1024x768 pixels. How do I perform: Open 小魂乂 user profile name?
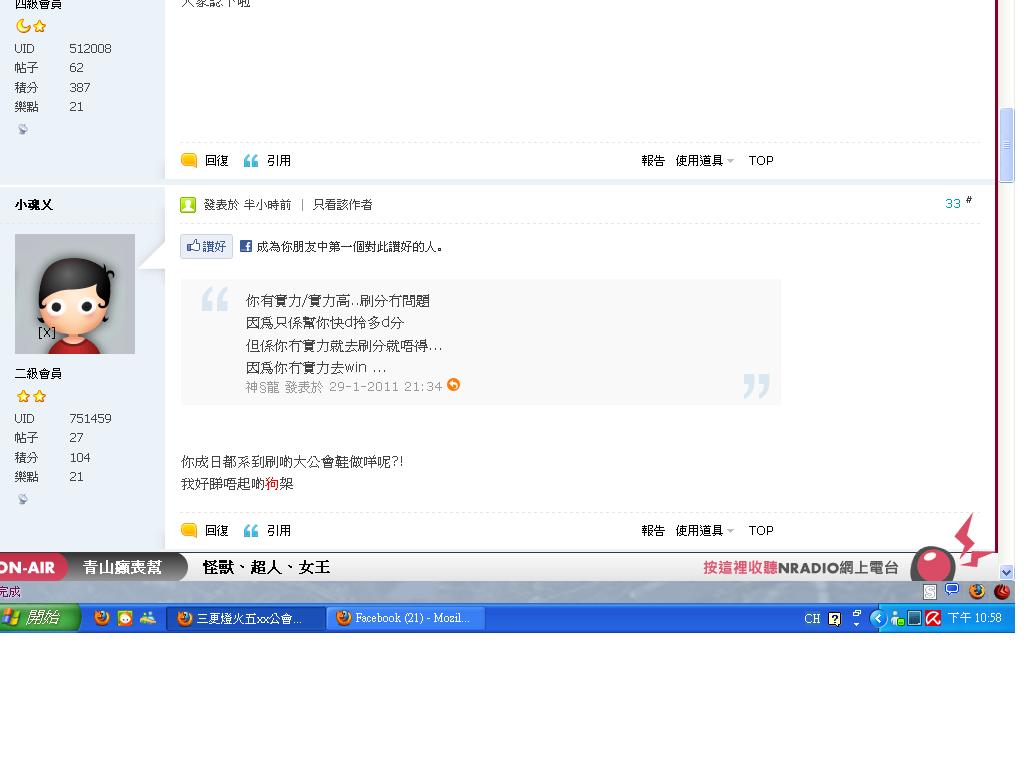tap(34, 205)
